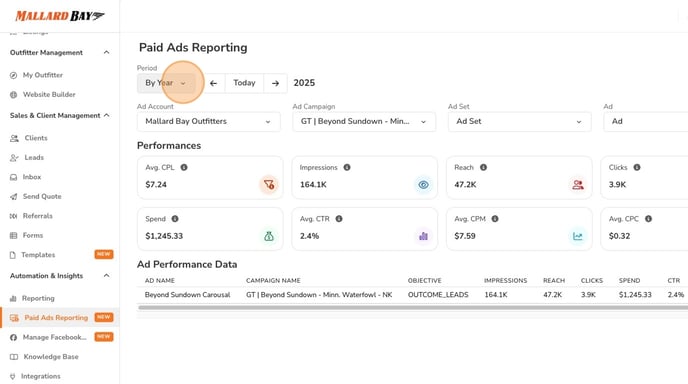Click the Mallard Bay logo
Viewport: 688px width, 384px height.
60,16
